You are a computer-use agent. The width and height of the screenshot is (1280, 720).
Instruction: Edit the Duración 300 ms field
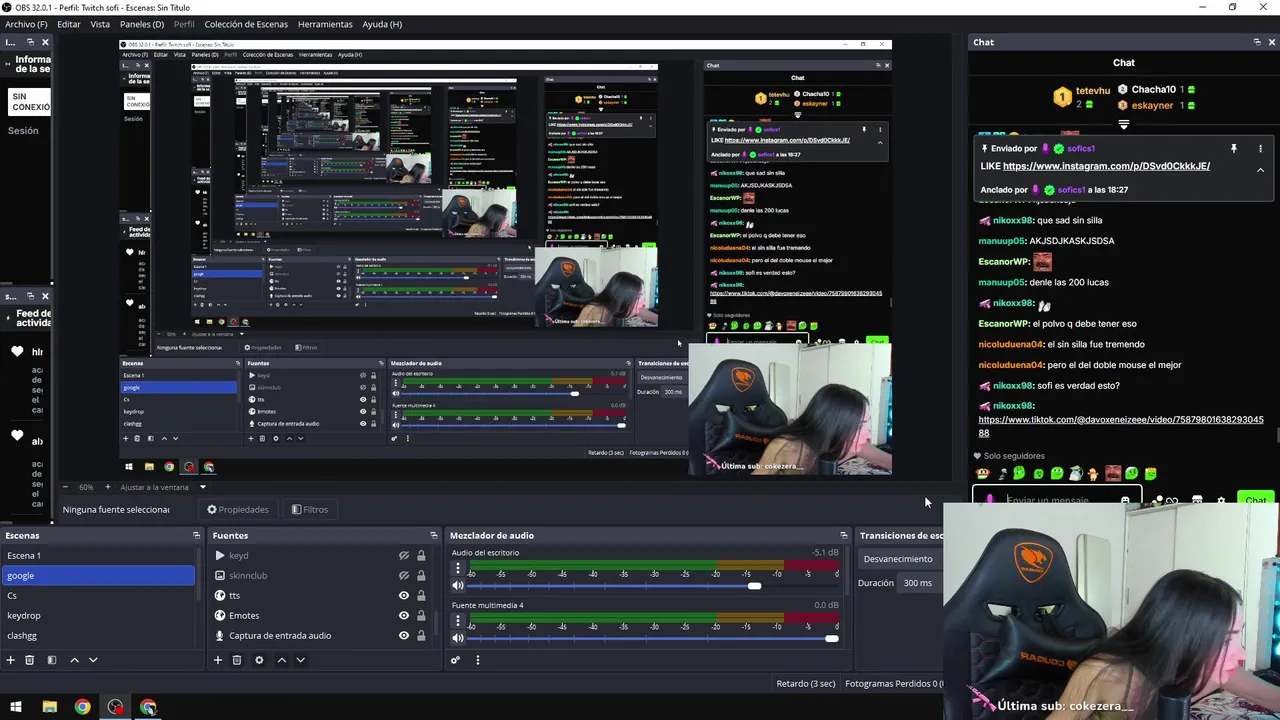[x=920, y=583]
